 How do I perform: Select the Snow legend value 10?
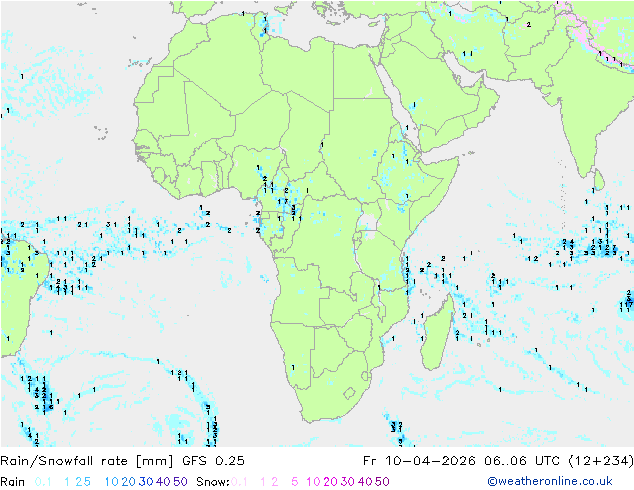pyautogui.click(x=313, y=482)
